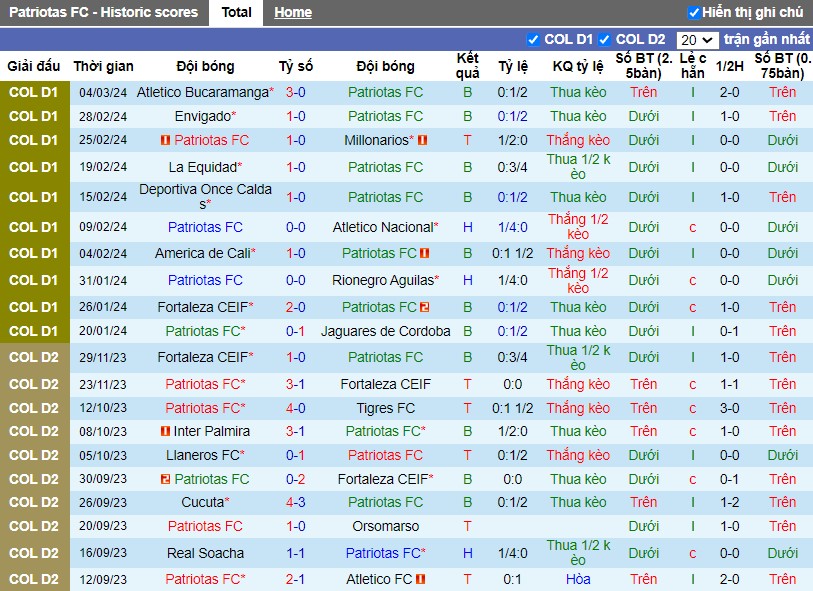Click red card icon beside Patriotas FC on 26/01/24
Viewport: 813px width, 591px height.
pyautogui.click(x=424, y=307)
